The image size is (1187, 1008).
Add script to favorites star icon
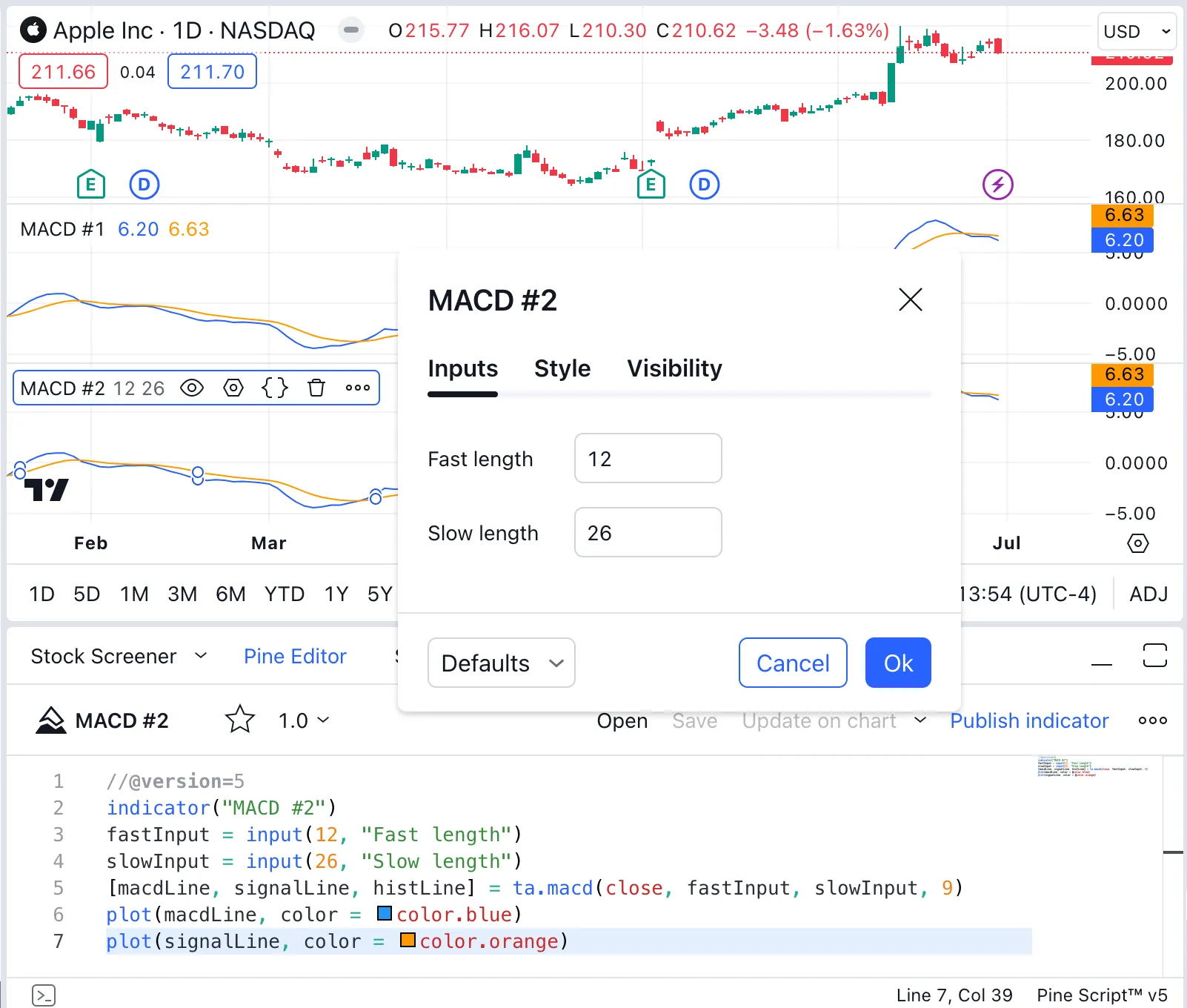pyautogui.click(x=239, y=720)
